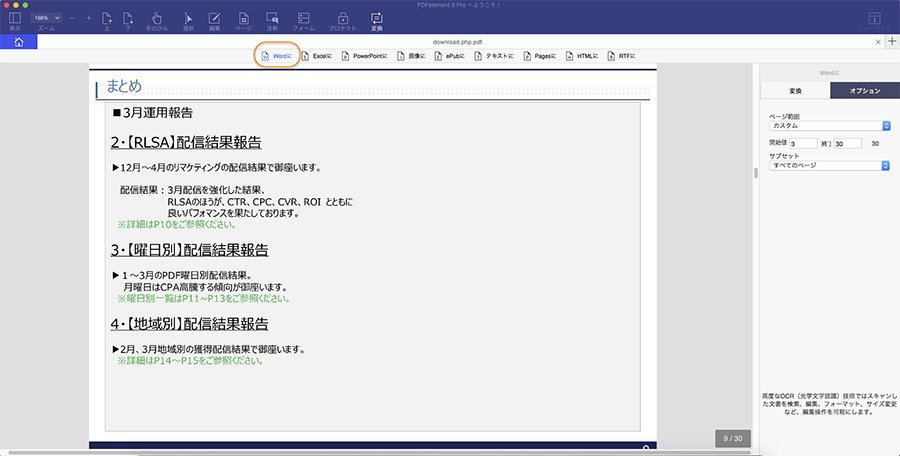900x456 pixels.
Task: Click the 2・【RLSA】配信結果報告 heading
Action: [186, 142]
